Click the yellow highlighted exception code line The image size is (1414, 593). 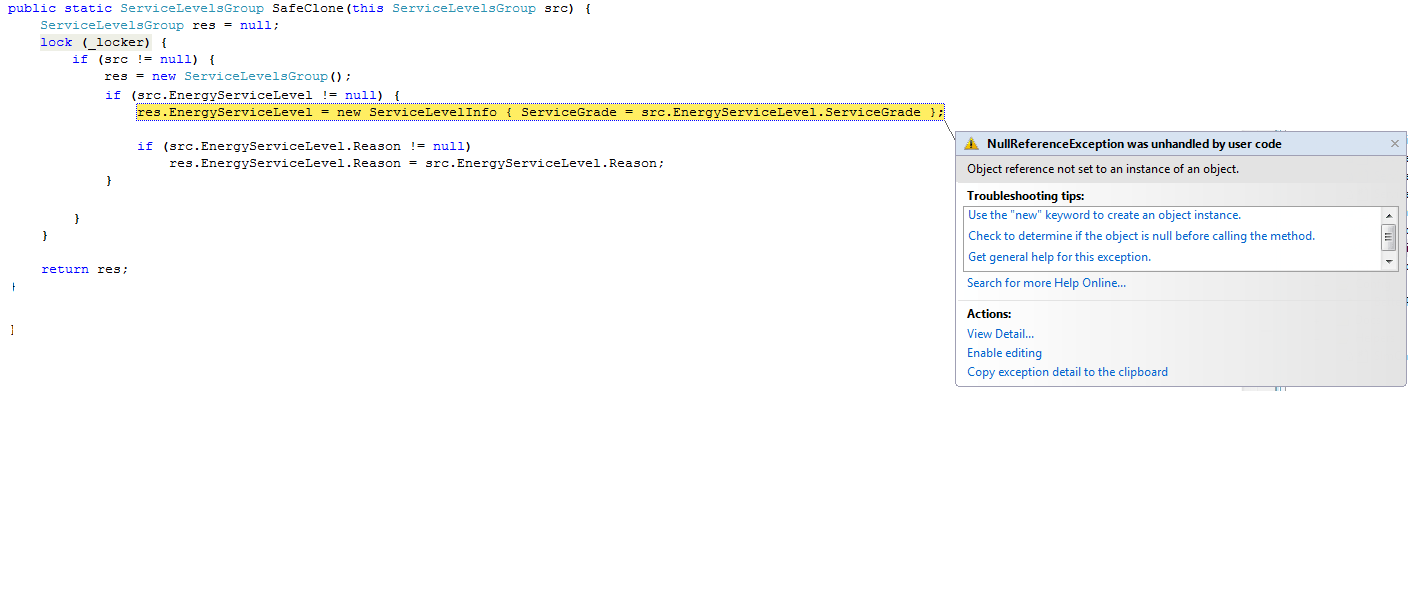coord(540,112)
